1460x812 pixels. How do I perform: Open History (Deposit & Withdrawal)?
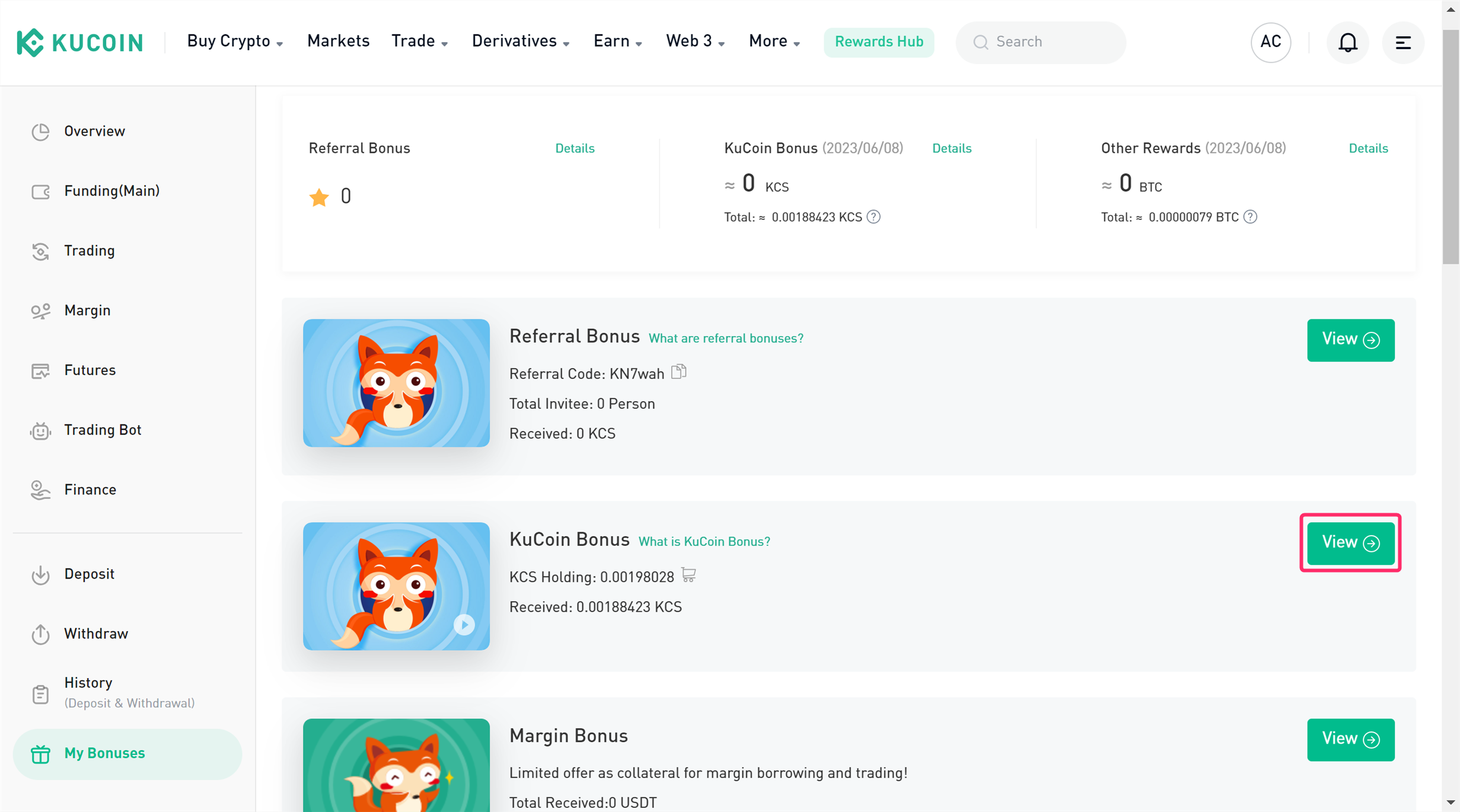tap(127, 693)
